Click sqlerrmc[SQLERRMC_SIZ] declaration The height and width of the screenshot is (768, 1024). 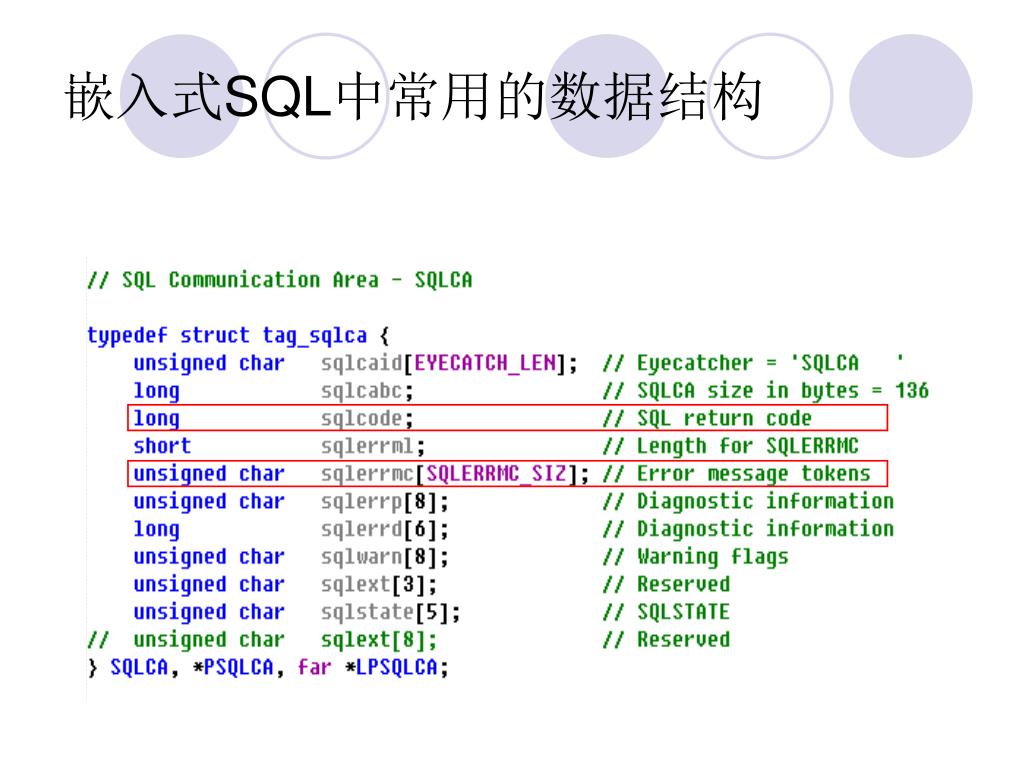coord(455,473)
